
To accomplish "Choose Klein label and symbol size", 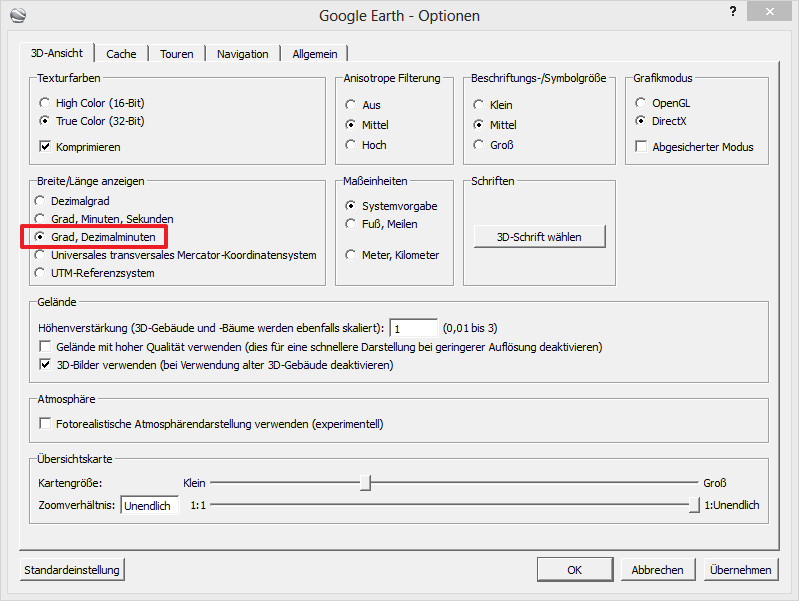I will 493,105.
